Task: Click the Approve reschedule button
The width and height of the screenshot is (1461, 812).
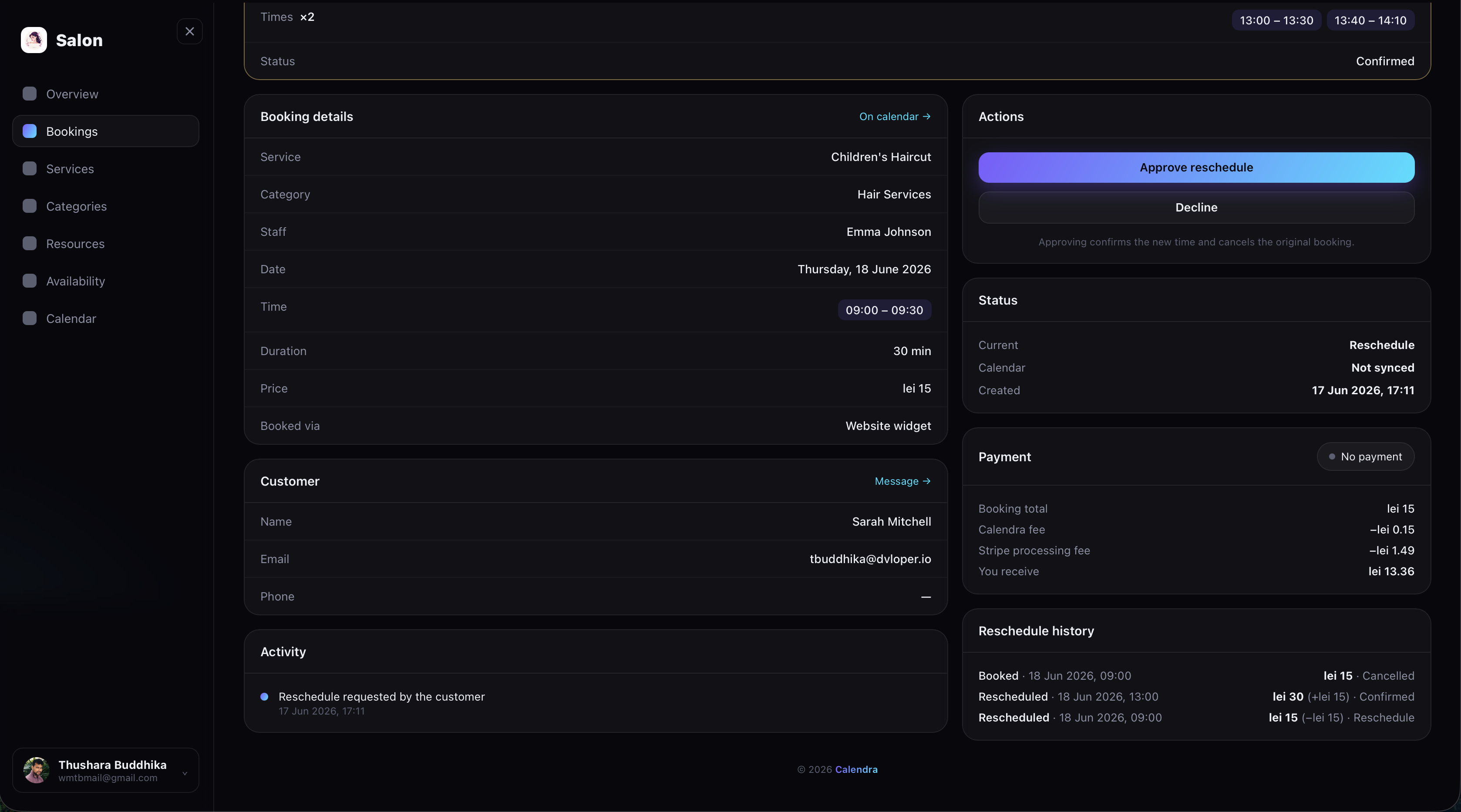Action: tap(1196, 167)
